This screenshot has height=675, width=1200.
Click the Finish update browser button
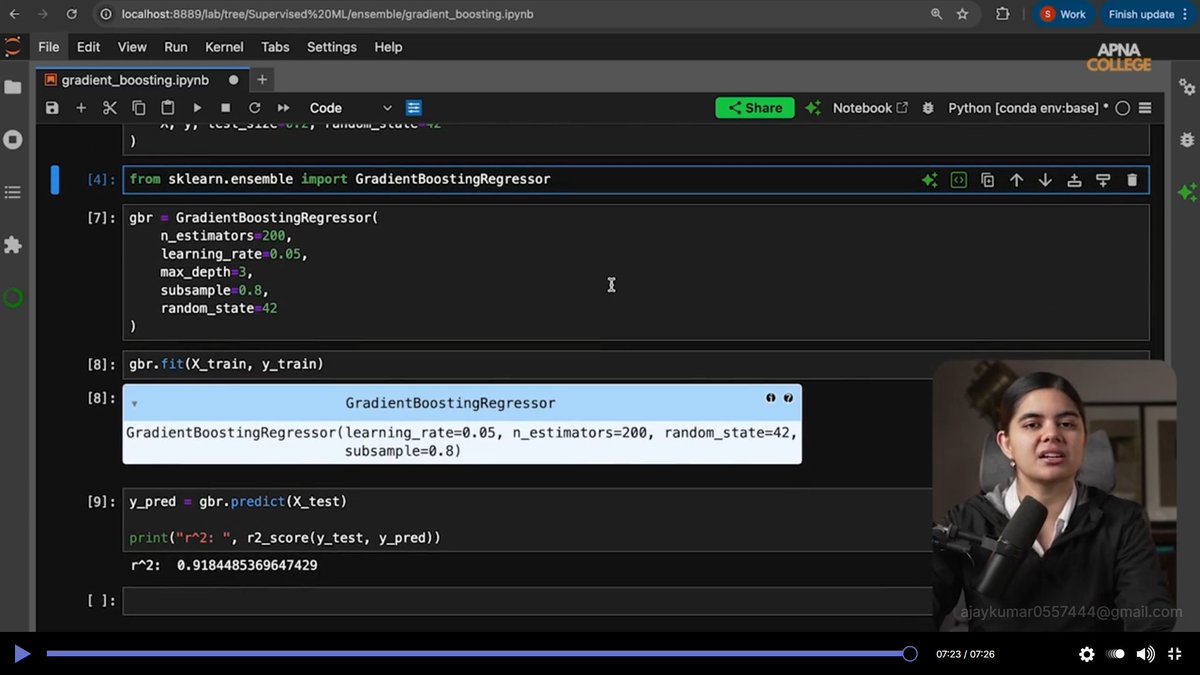pyautogui.click(x=1142, y=14)
